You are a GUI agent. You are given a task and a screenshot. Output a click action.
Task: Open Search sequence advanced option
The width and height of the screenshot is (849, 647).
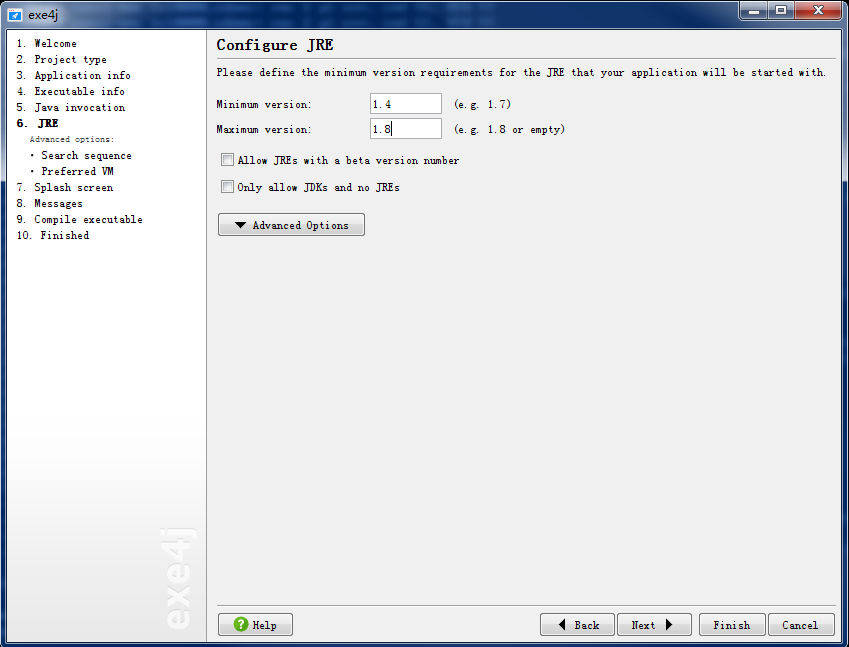pos(86,155)
